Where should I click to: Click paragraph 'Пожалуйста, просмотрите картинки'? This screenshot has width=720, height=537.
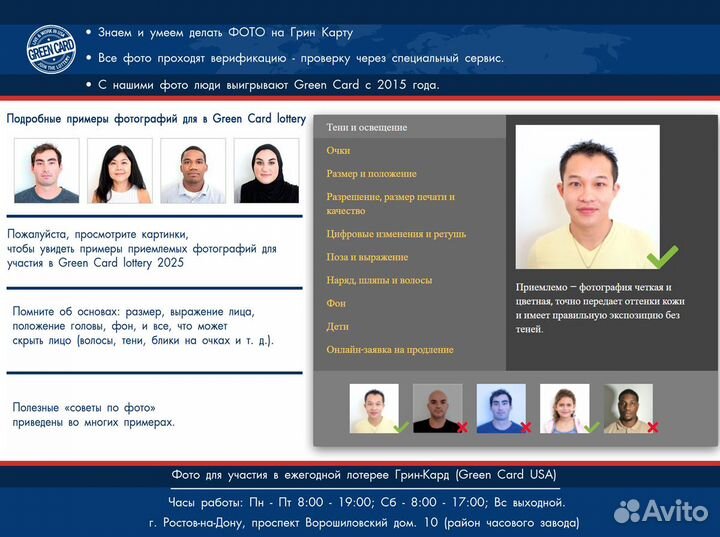pos(141,249)
